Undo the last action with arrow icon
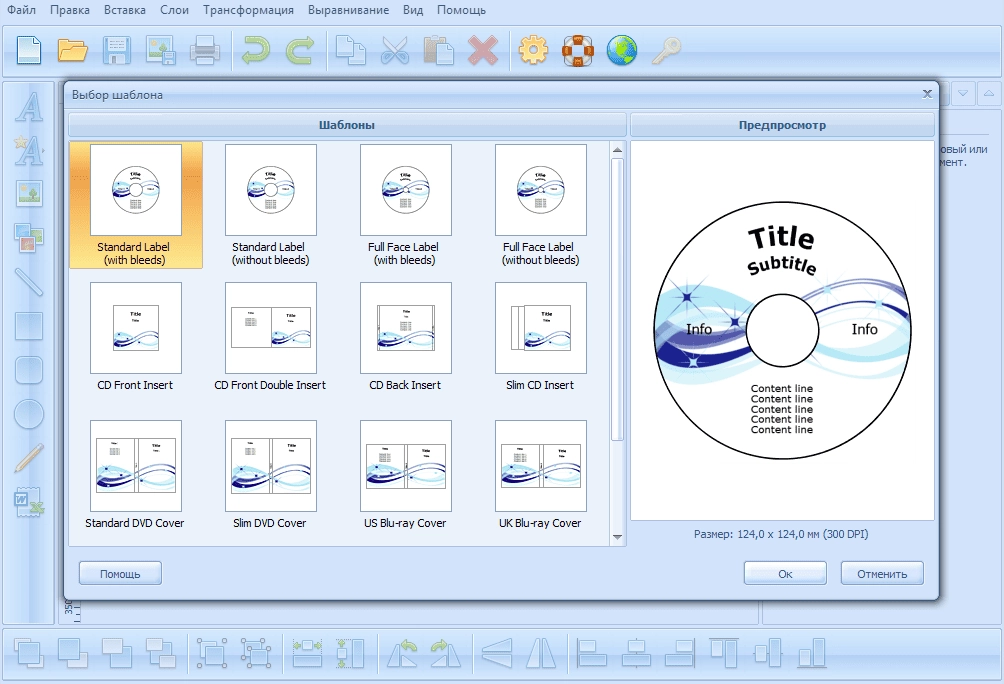Viewport: 1004px width, 684px height. pos(256,50)
